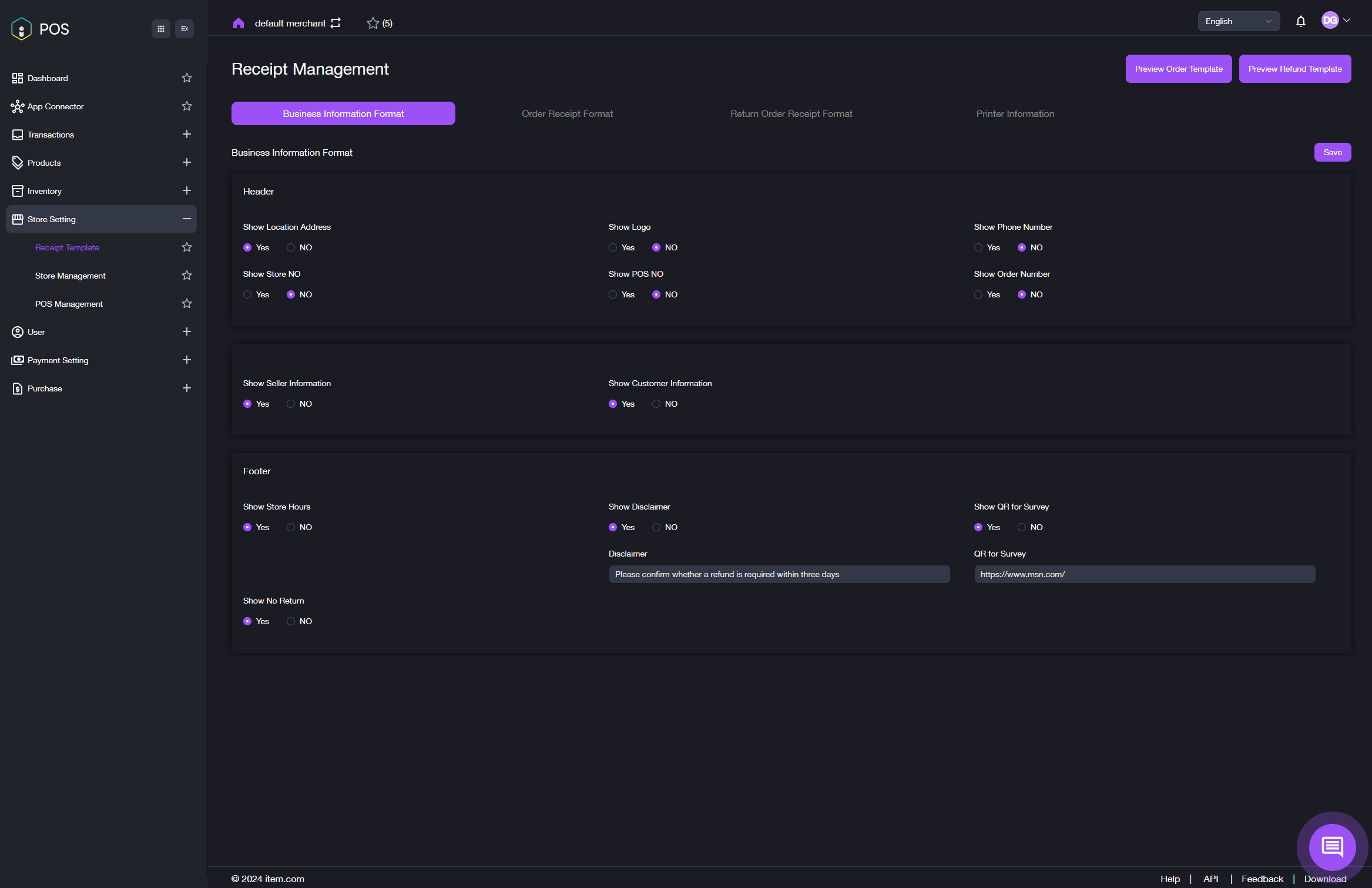
Task: Expand the Transactions menu section
Action: point(187,135)
